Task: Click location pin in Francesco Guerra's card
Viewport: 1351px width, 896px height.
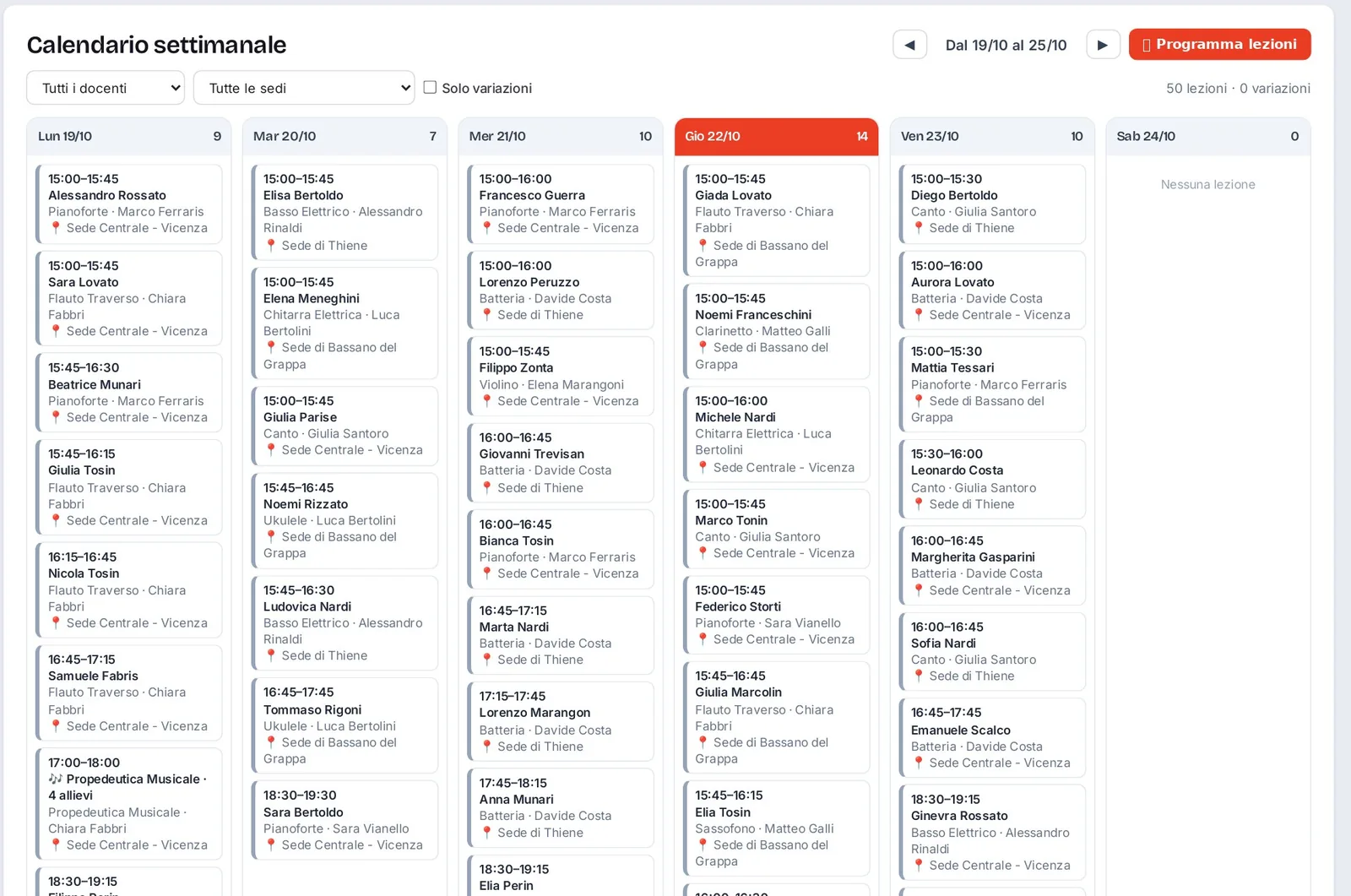Action: (x=487, y=228)
